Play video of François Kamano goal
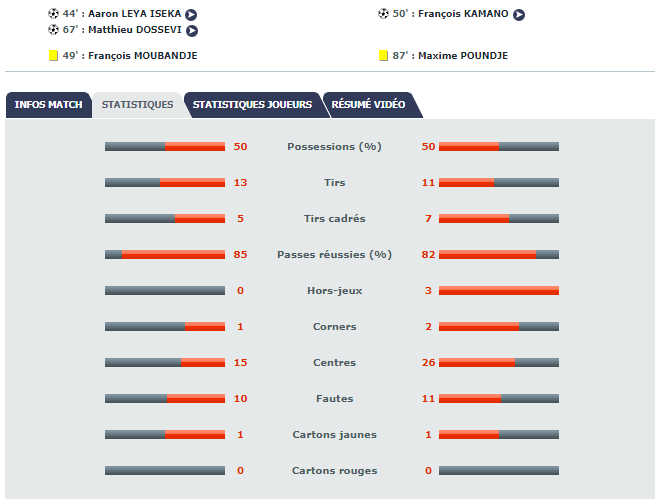 tap(519, 15)
